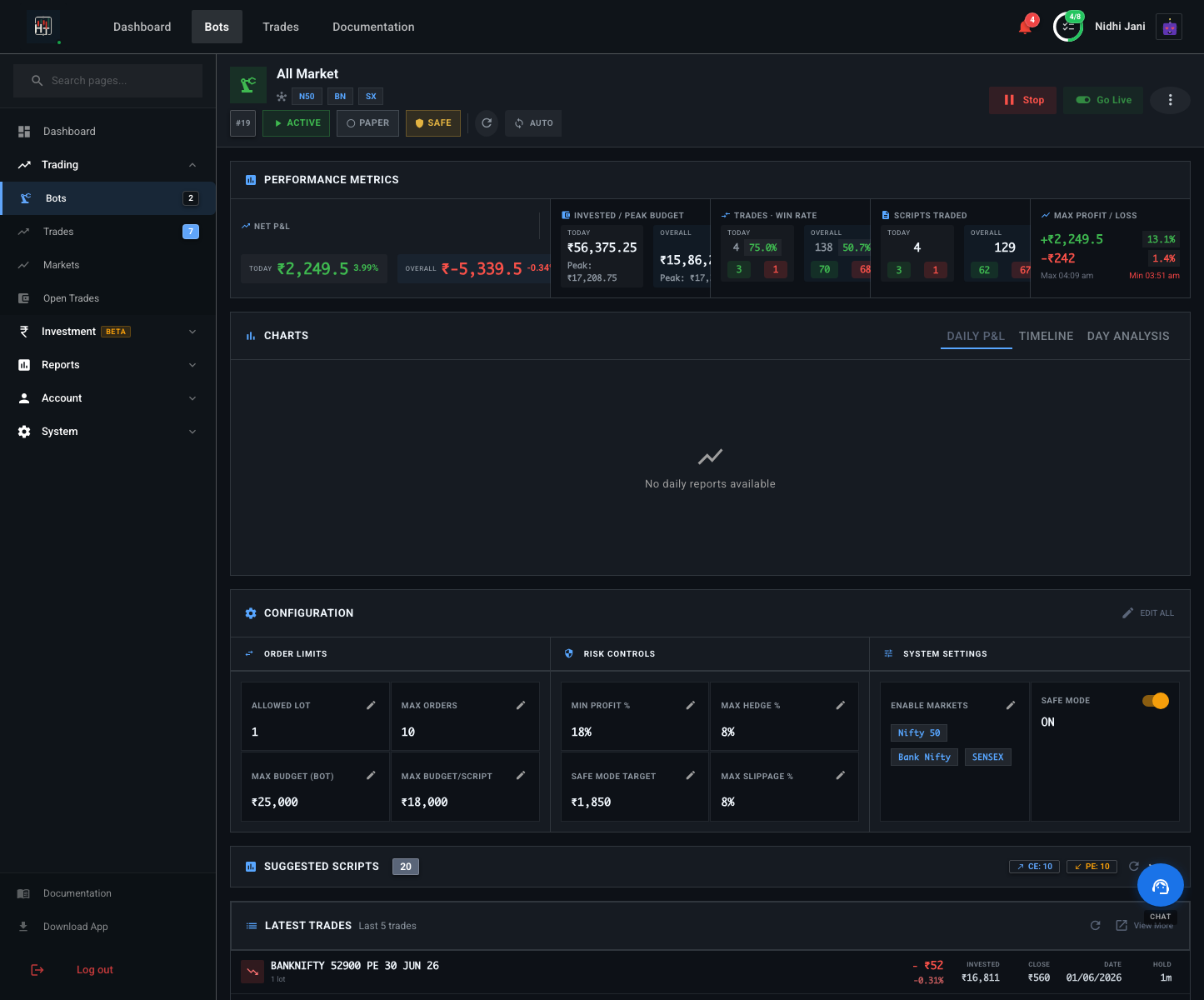1204x1000 pixels.
Task: Refresh the Latest Trades list
Action: point(1096,925)
